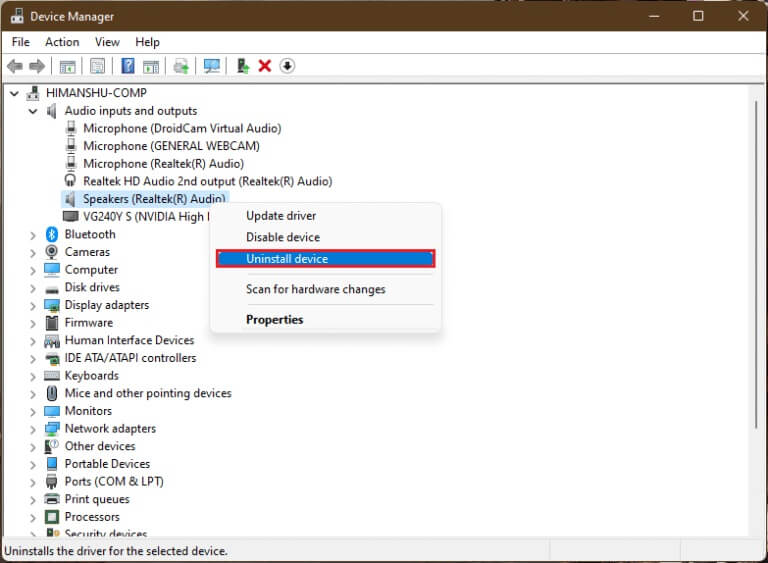Click the Update device driver toolbar icon

coord(242,66)
